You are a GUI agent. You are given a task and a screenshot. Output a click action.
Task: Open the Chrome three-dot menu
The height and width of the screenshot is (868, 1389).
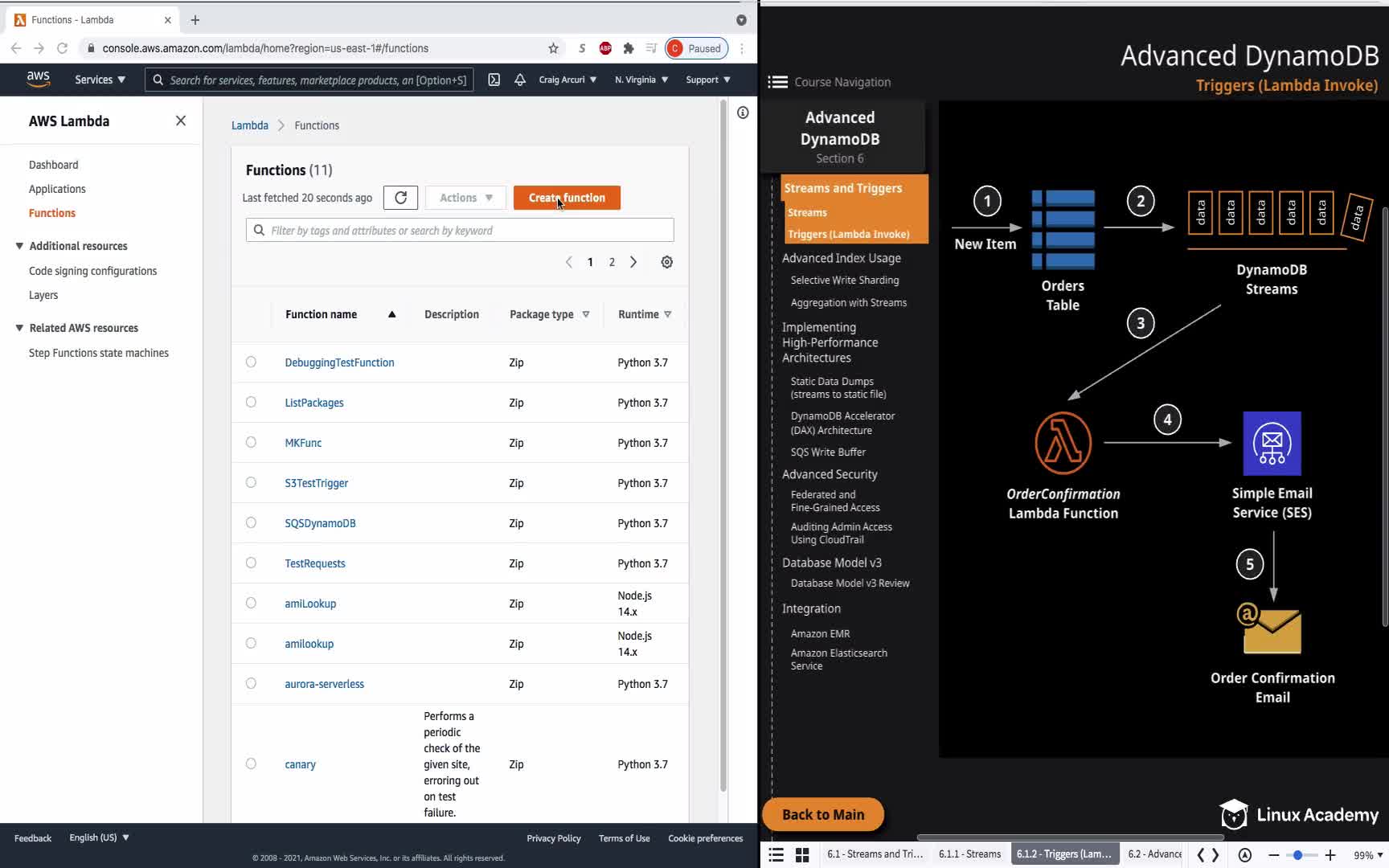click(x=742, y=48)
